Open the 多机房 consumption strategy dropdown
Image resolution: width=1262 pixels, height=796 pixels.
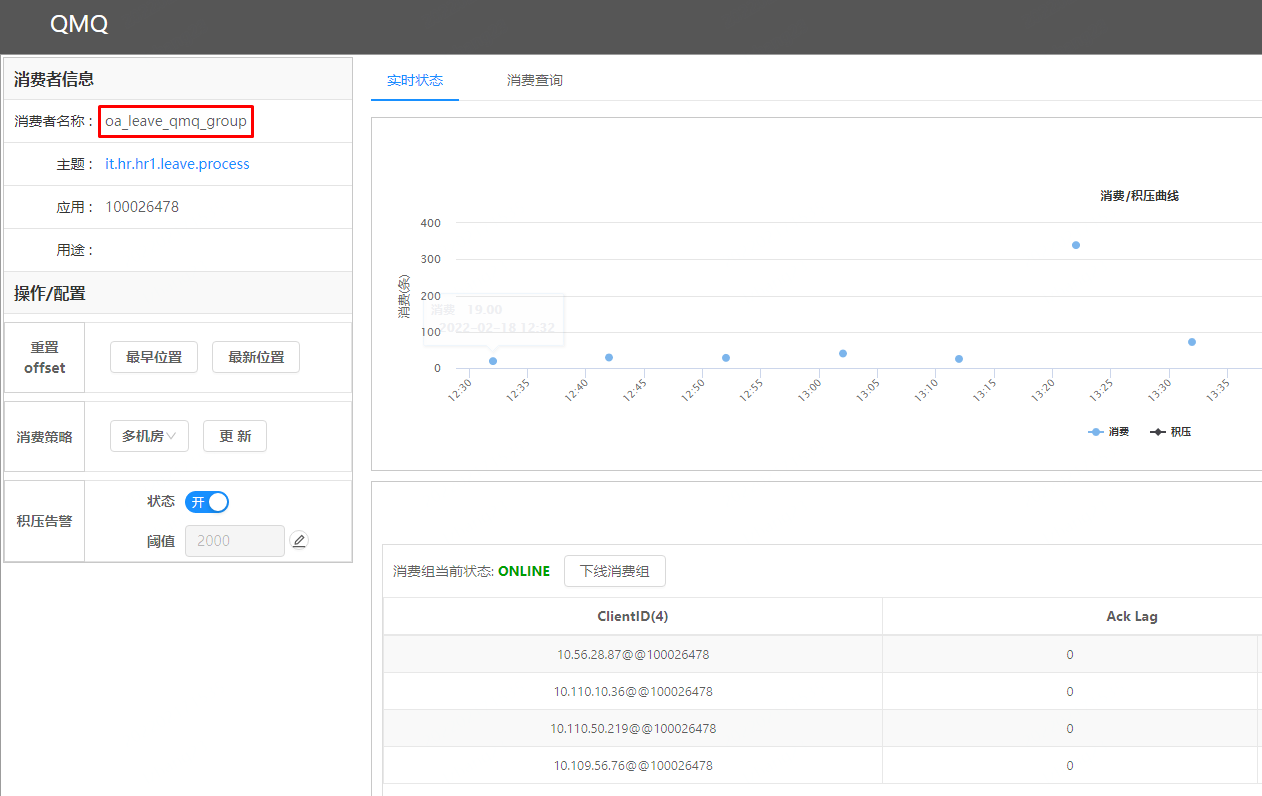[x=149, y=436]
